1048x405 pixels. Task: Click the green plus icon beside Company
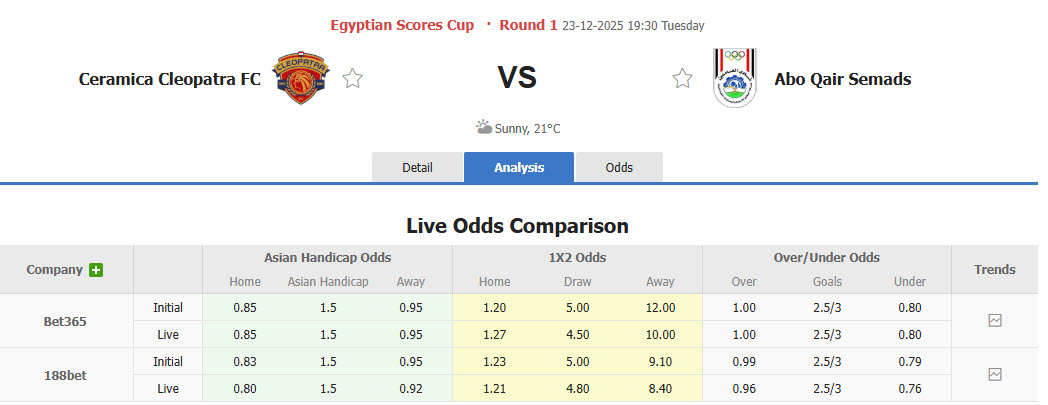tap(96, 270)
